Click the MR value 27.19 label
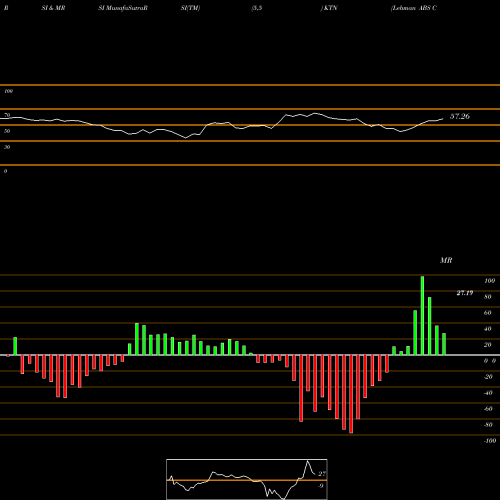500x500 pixels. coord(465,293)
